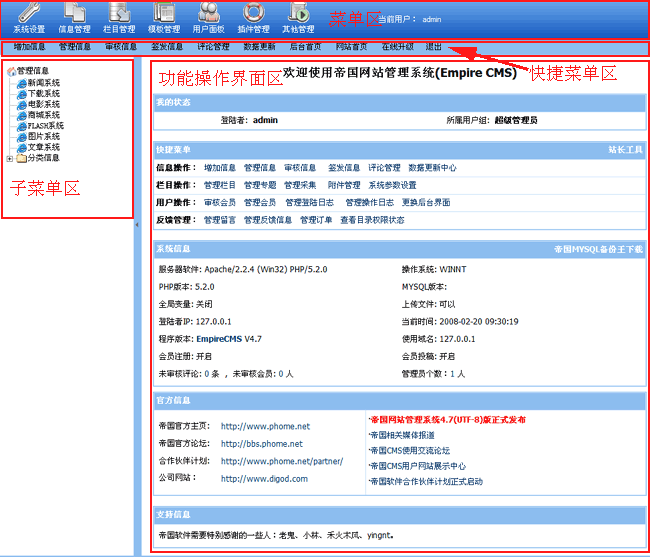Click 增加信息 link in 信息操作 row
This screenshot has width=650, height=558.
220,168
